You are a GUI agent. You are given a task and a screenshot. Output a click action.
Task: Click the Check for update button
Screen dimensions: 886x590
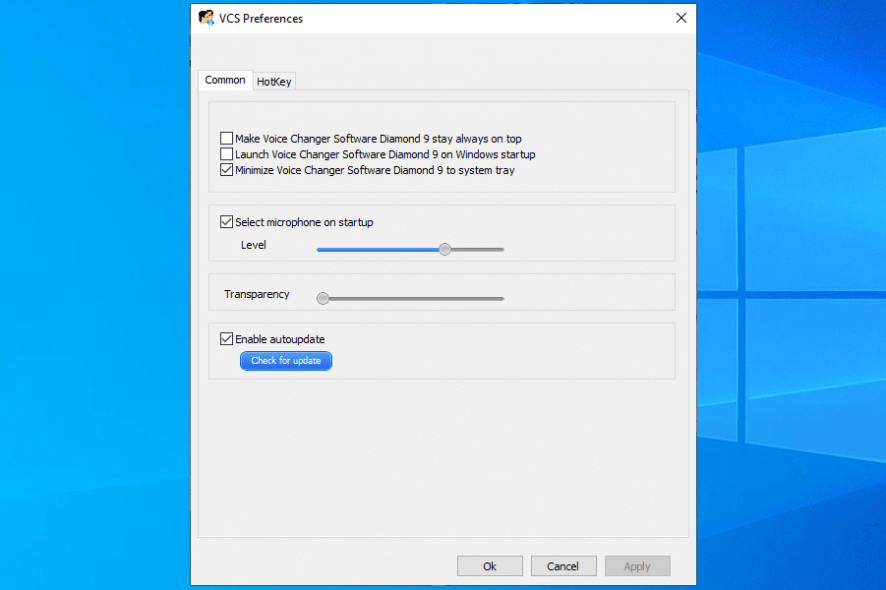pyautogui.click(x=286, y=361)
